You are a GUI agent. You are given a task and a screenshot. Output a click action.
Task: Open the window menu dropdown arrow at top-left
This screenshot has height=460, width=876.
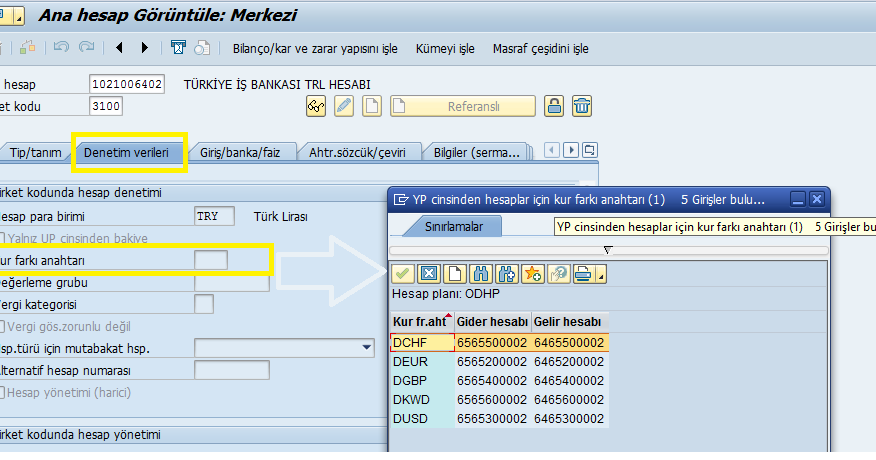[x=20, y=16]
